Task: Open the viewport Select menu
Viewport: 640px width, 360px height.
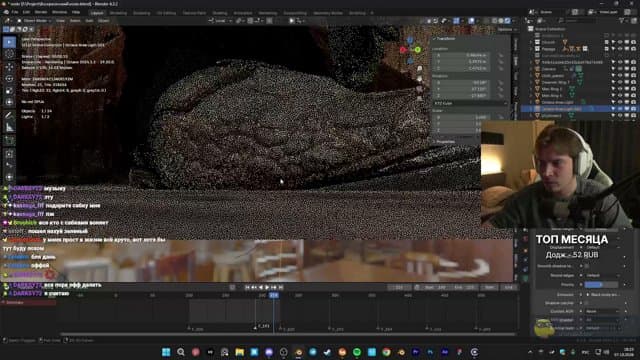Action: point(75,20)
